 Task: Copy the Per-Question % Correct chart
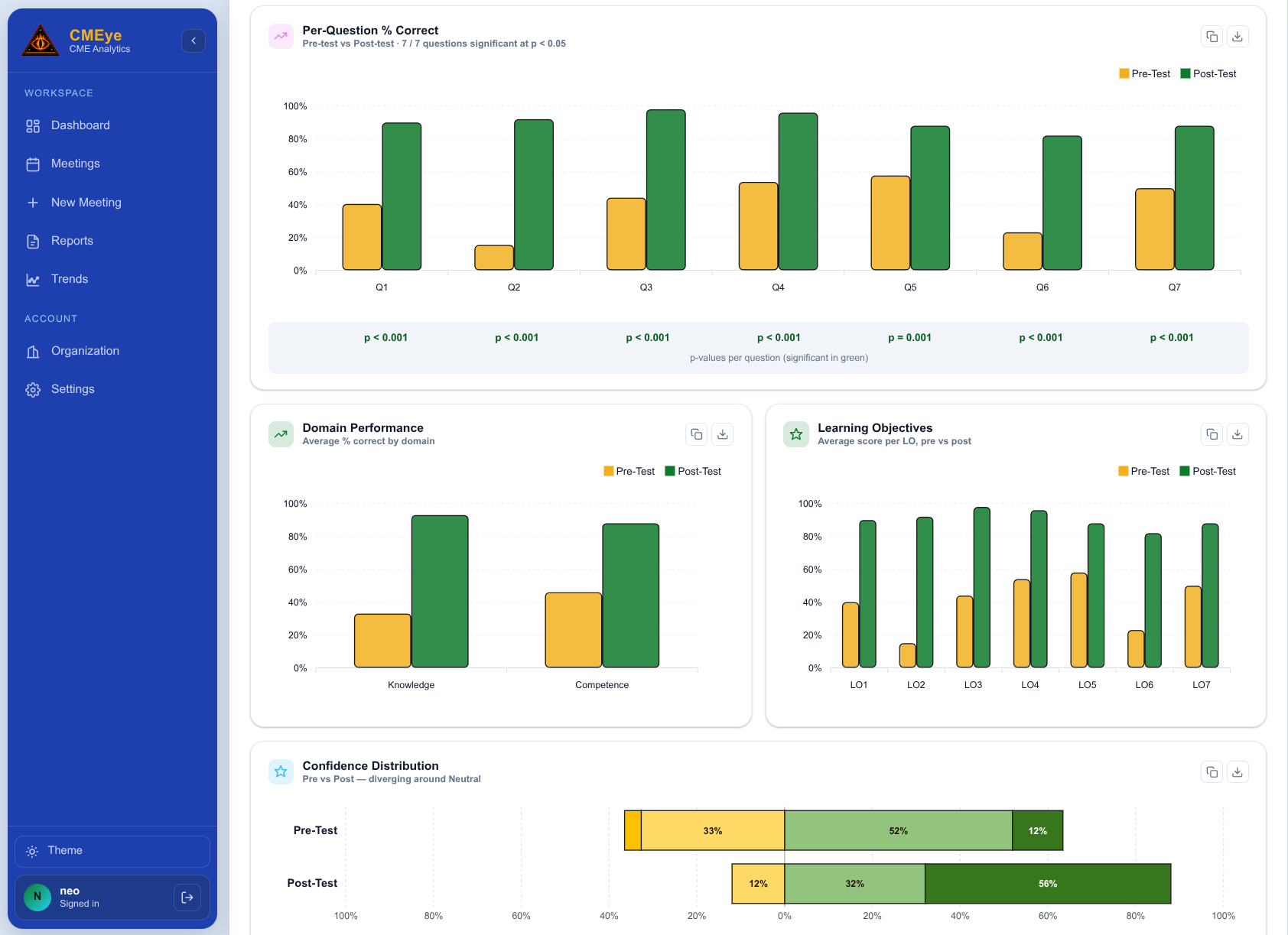pyautogui.click(x=1212, y=37)
